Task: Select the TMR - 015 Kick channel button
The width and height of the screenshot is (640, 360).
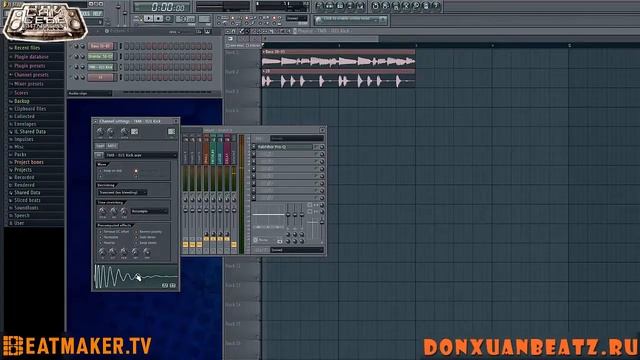Action: click(100, 67)
